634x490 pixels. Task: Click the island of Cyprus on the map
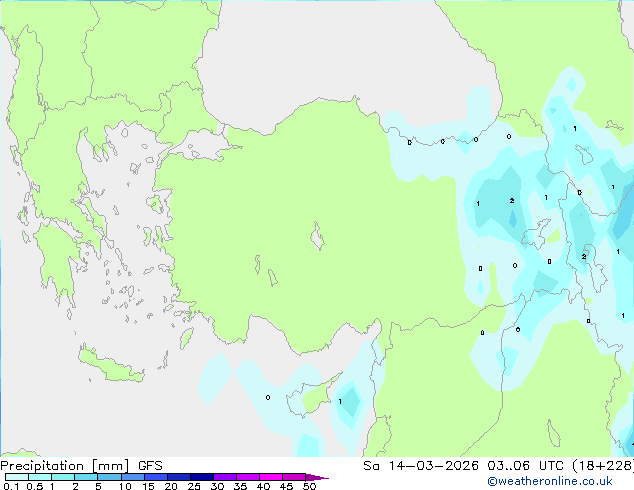tap(313, 396)
